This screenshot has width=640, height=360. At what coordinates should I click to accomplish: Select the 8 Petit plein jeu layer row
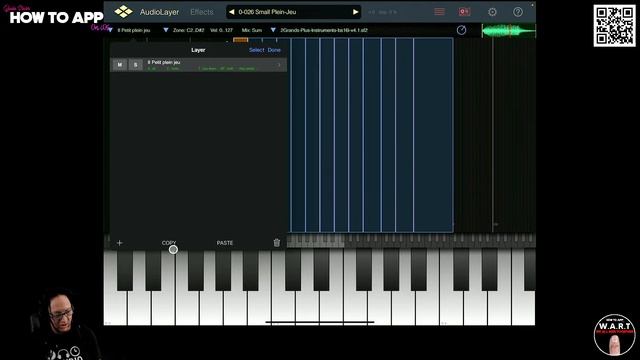pos(198,65)
